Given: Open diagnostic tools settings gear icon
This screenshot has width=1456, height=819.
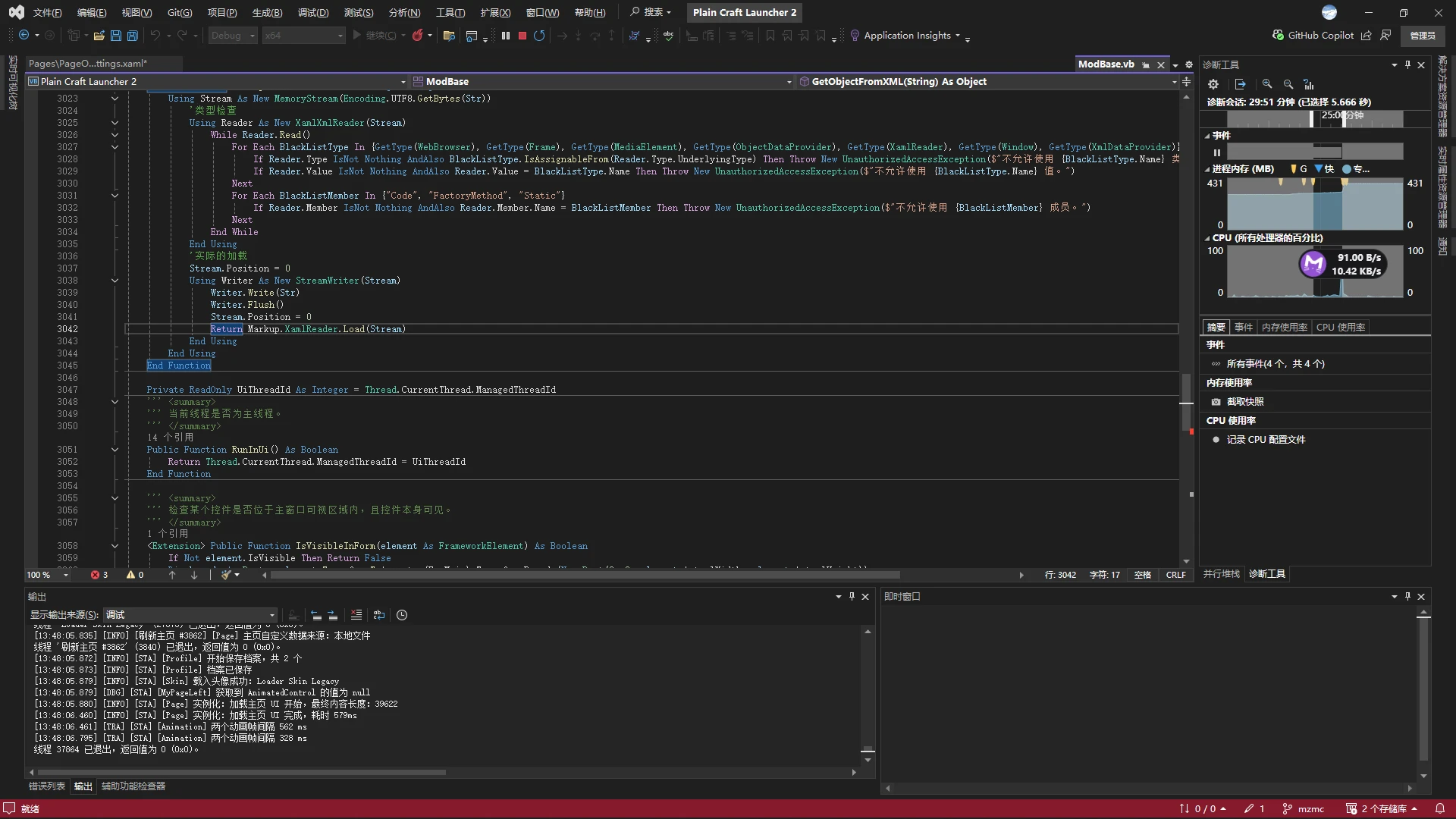Looking at the screenshot, I should point(1213,84).
